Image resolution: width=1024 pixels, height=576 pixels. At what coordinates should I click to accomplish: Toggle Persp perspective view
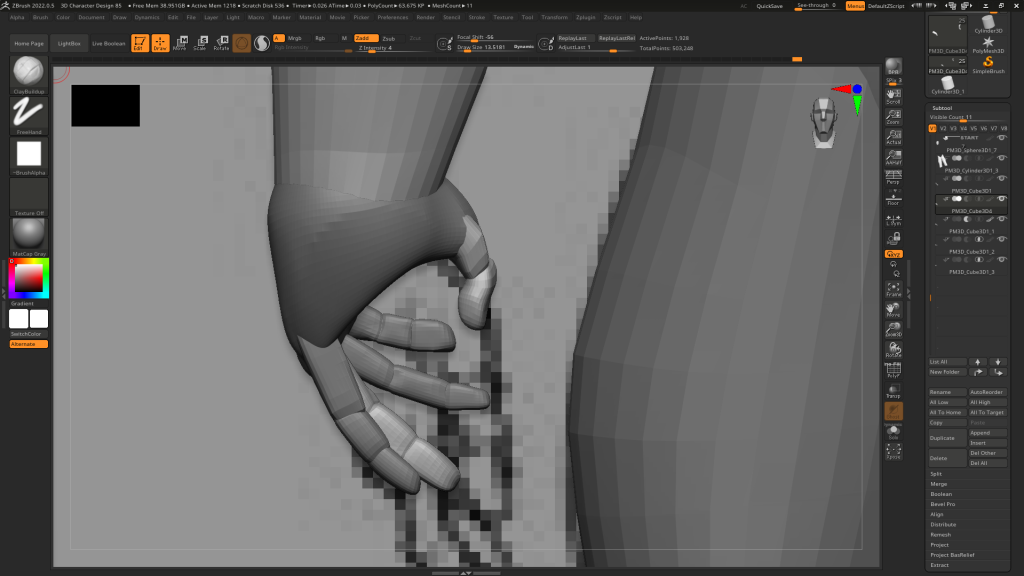893,178
